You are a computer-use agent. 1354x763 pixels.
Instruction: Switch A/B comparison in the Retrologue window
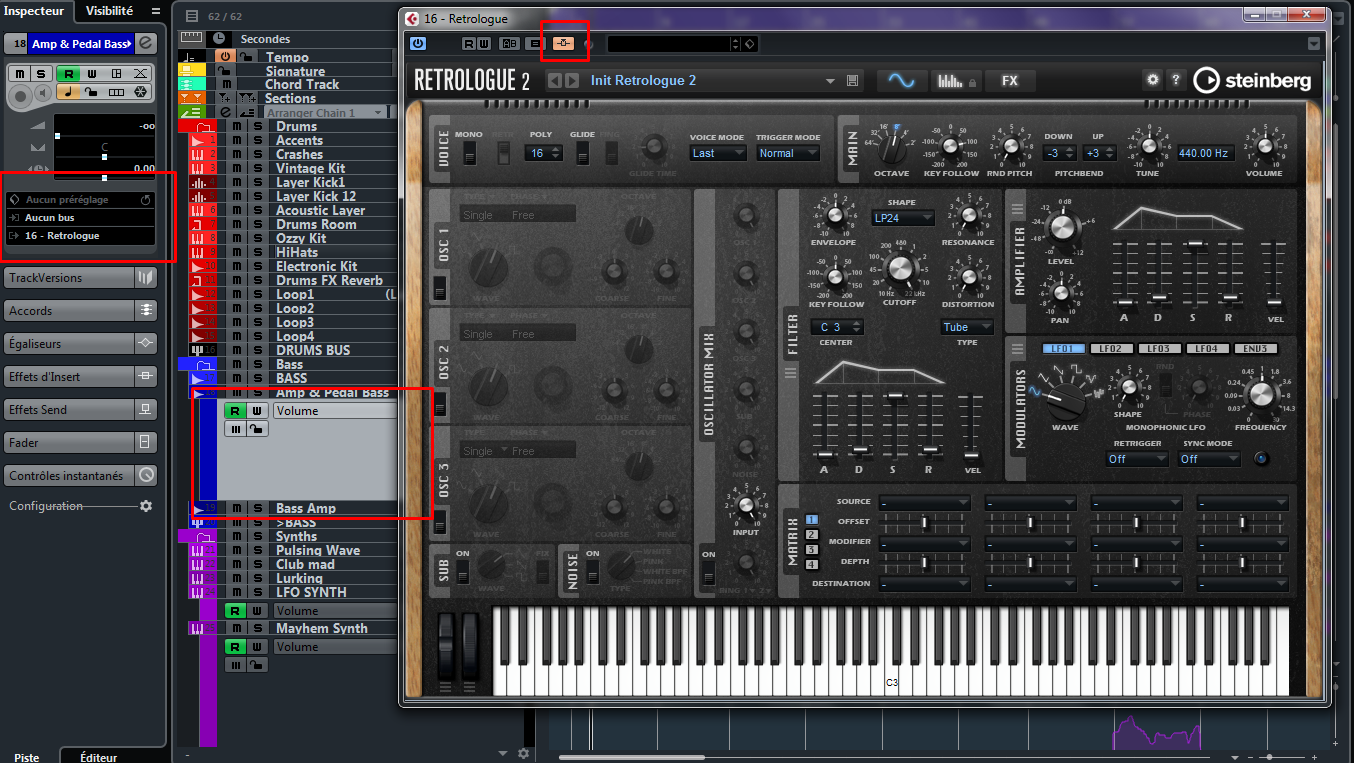509,44
